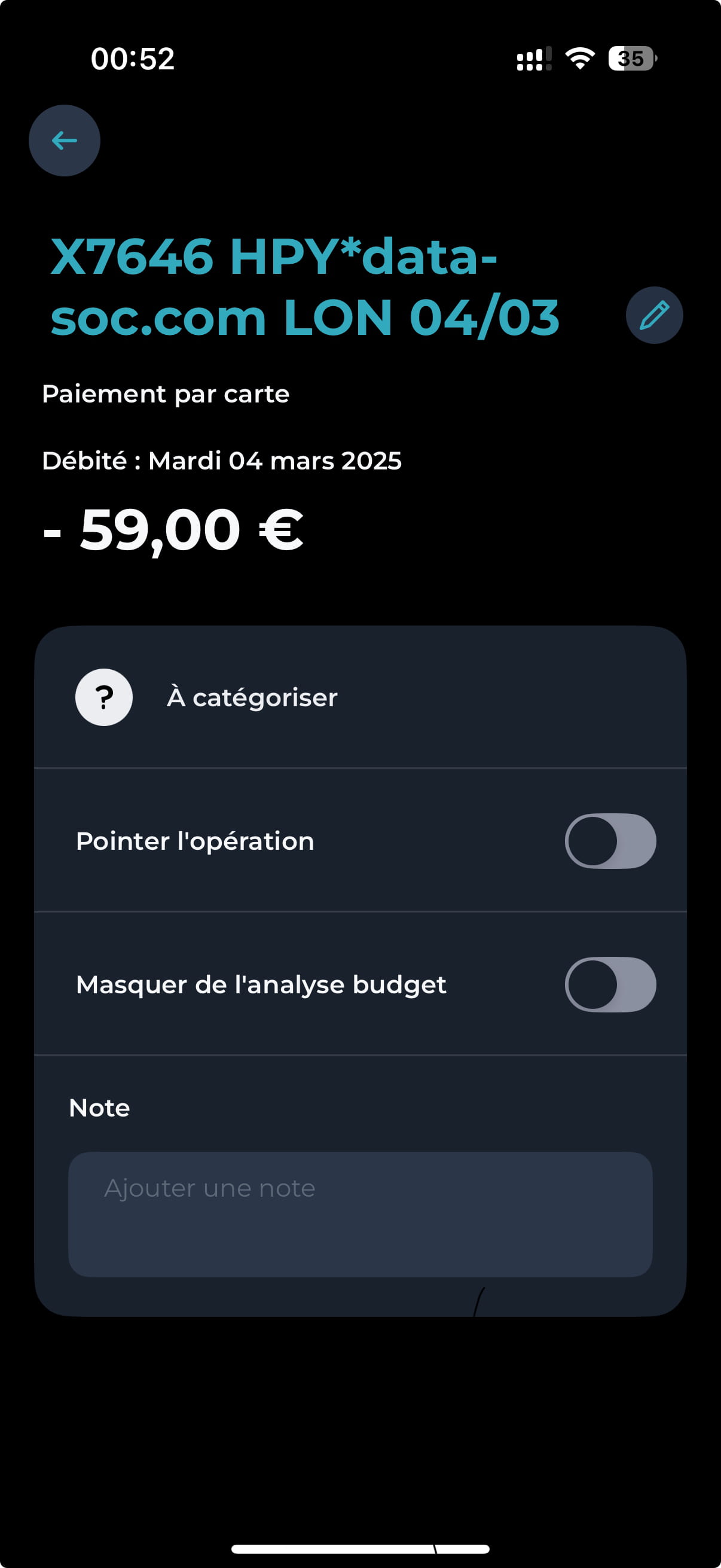Screen dimensions: 721x1568
Task: Tap the 'Ajouter une note' placeholder text
Action: point(210,1188)
